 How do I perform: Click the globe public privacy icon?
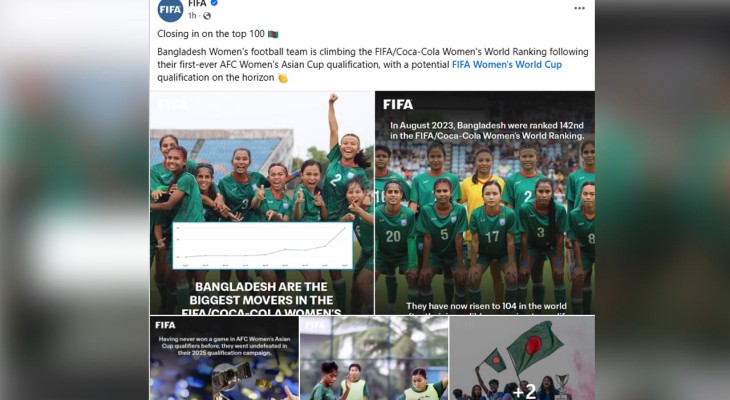click(207, 16)
